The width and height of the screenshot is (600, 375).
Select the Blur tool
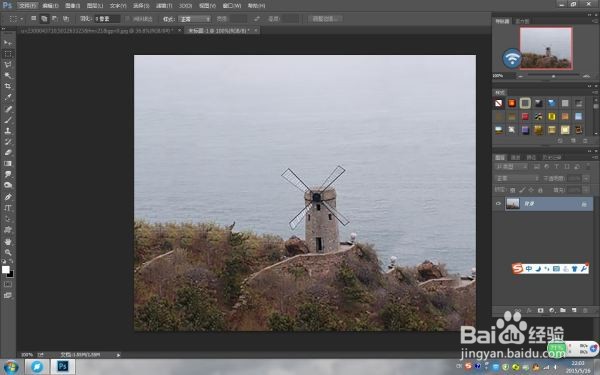[8, 174]
